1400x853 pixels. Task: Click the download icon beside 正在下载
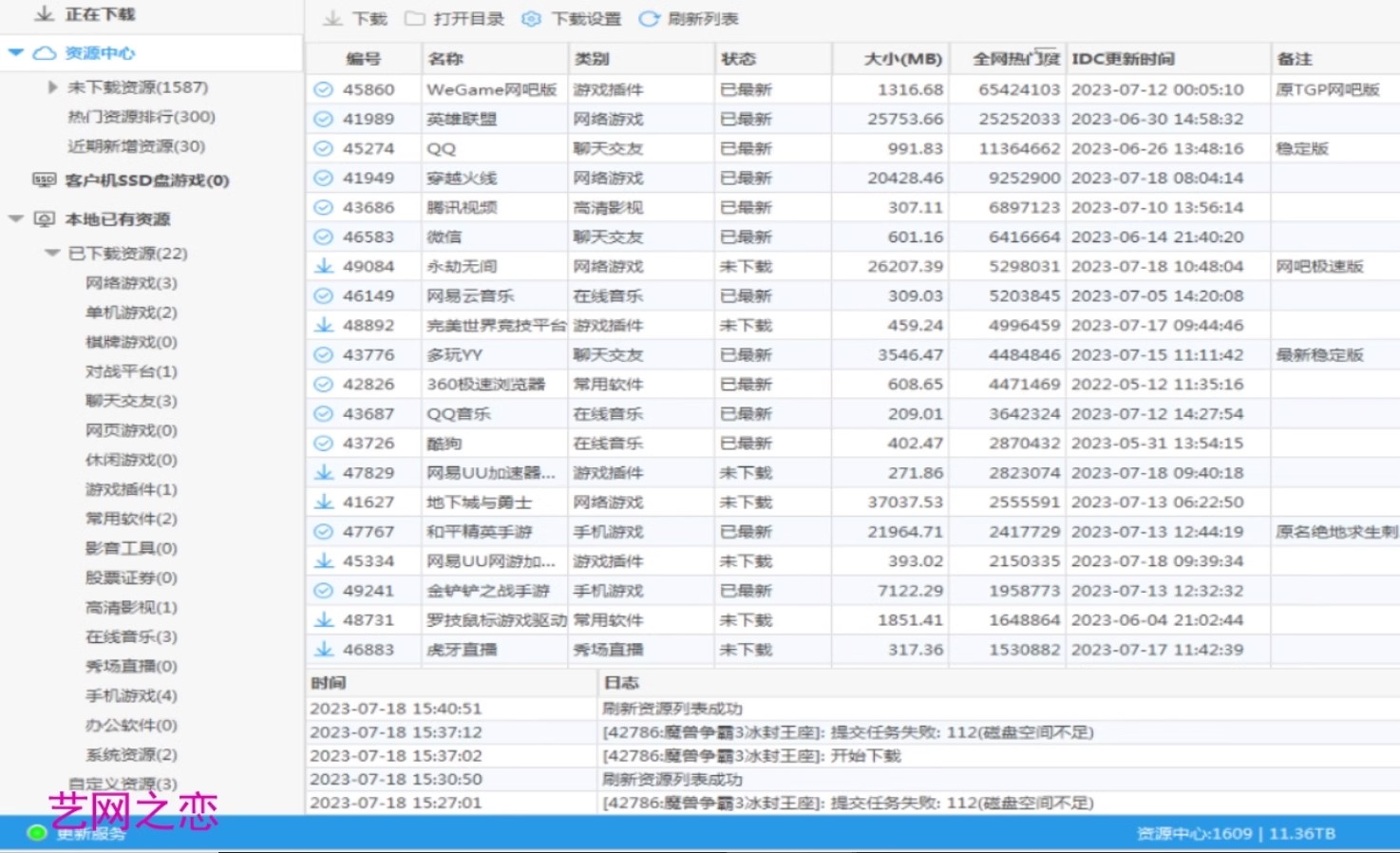[x=44, y=14]
